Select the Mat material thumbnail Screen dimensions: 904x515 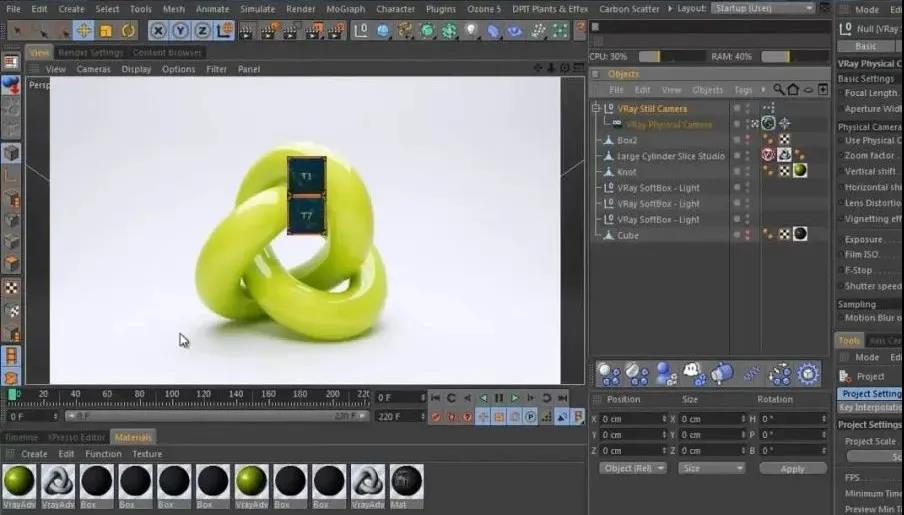pyautogui.click(x=406, y=486)
